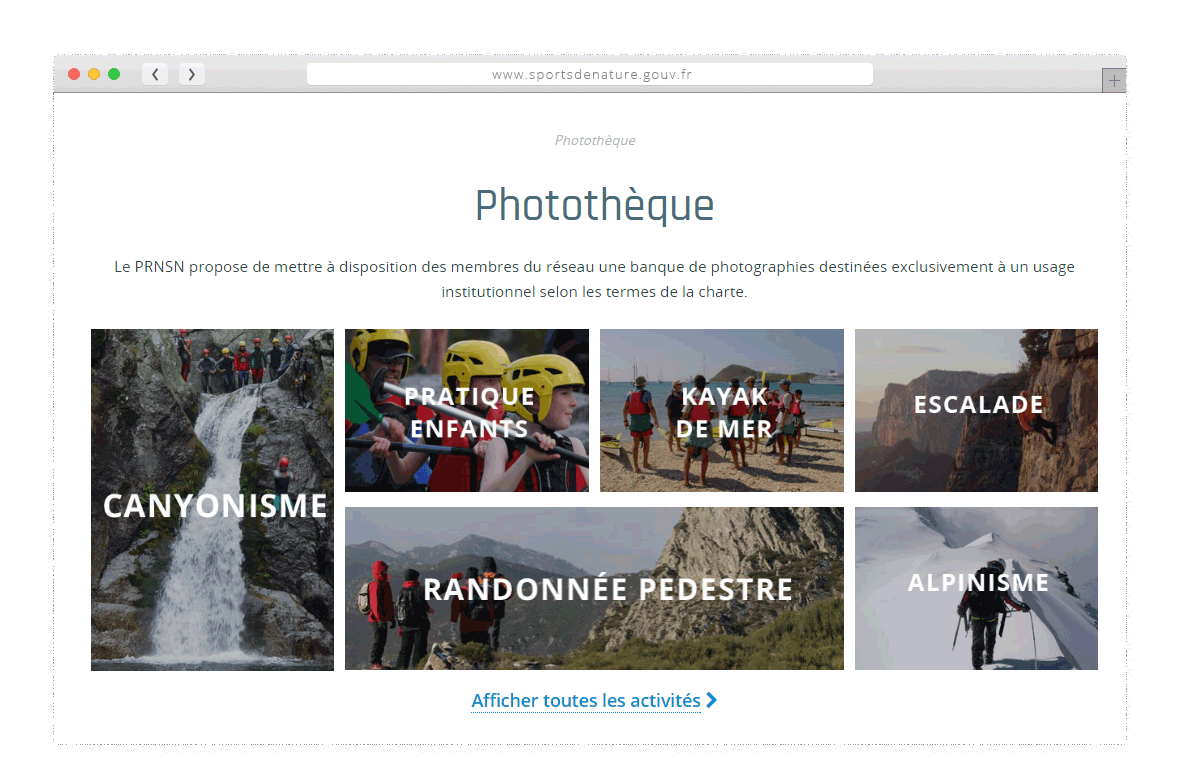The width and height of the screenshot is (1181, 781).
Task: Open the Alpinisme photo tile
Action: pyautogui.click(x=976, y=588)
